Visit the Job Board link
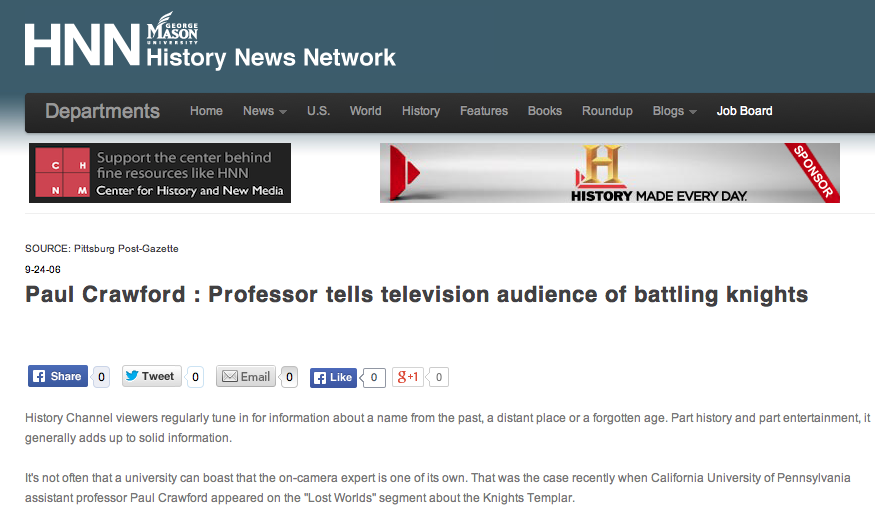This screenshot has width=875, height=507. point(744,111)
